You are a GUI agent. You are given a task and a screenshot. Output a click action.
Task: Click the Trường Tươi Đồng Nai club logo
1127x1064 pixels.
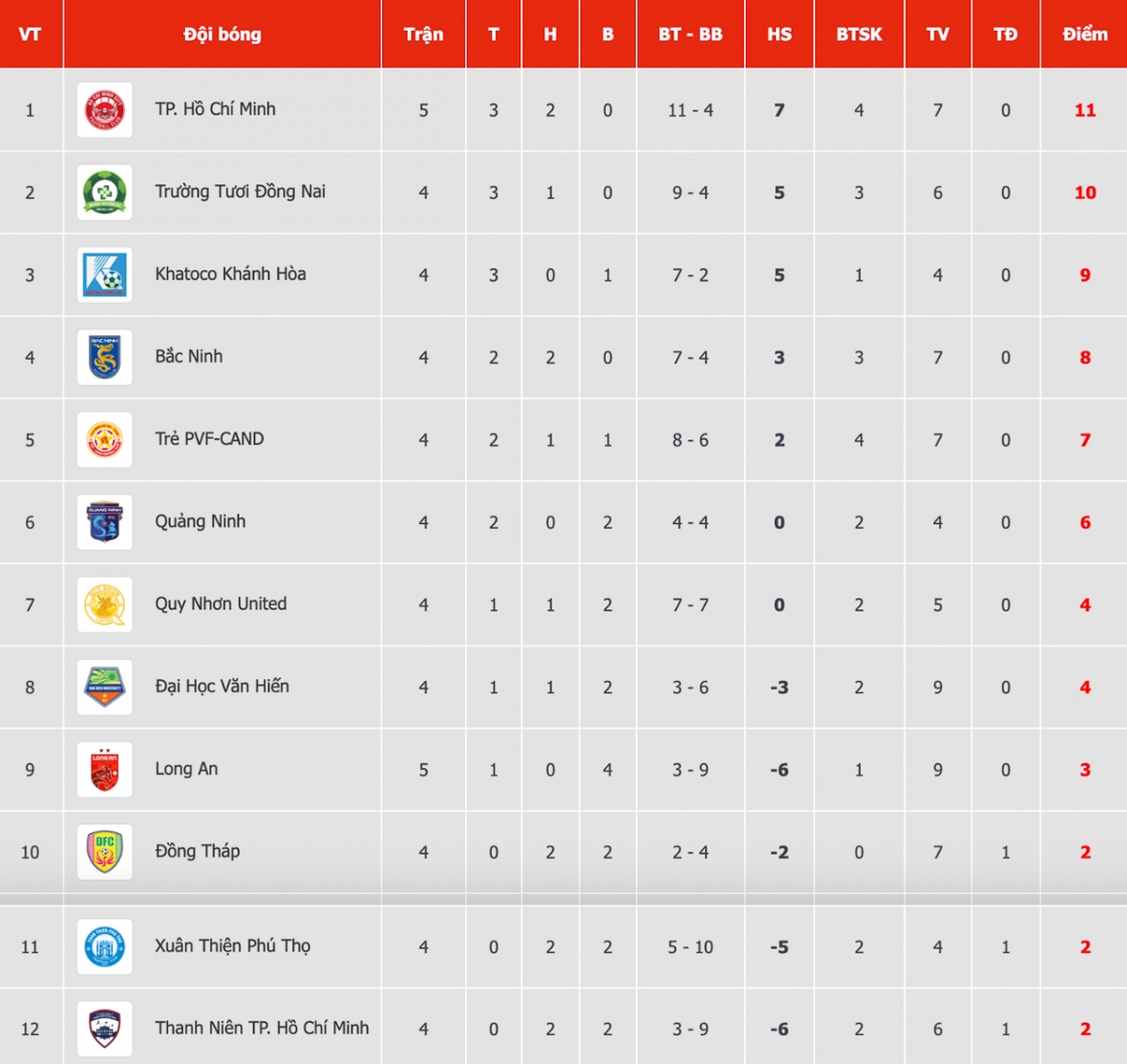pos(104,193)
